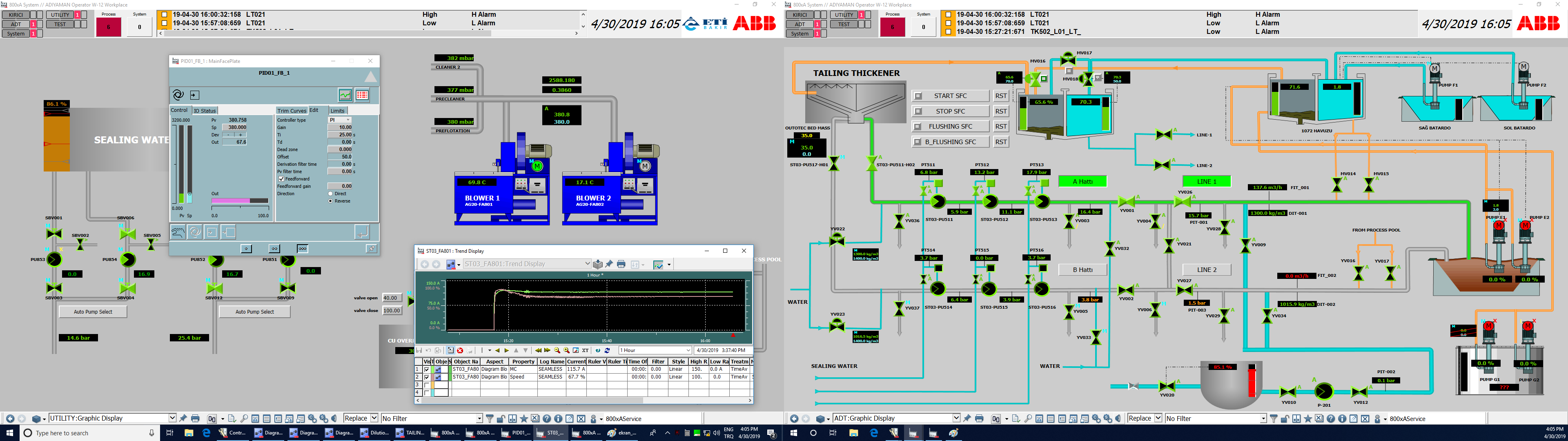Click the XY plot icon in trend toolbar
The height and width of the screenshot is (441, 1568).
586,350
